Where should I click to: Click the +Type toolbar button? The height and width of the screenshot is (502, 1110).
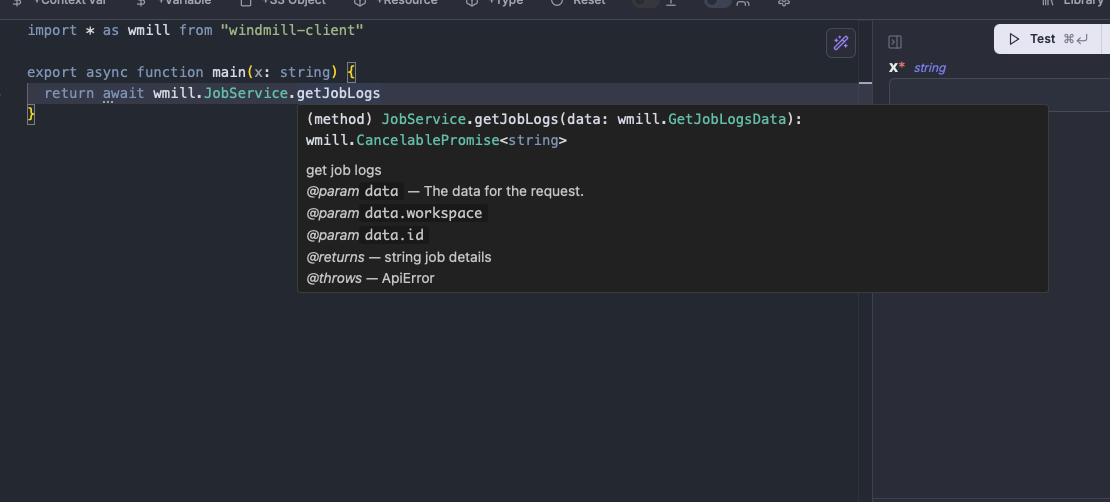point(496,3)
